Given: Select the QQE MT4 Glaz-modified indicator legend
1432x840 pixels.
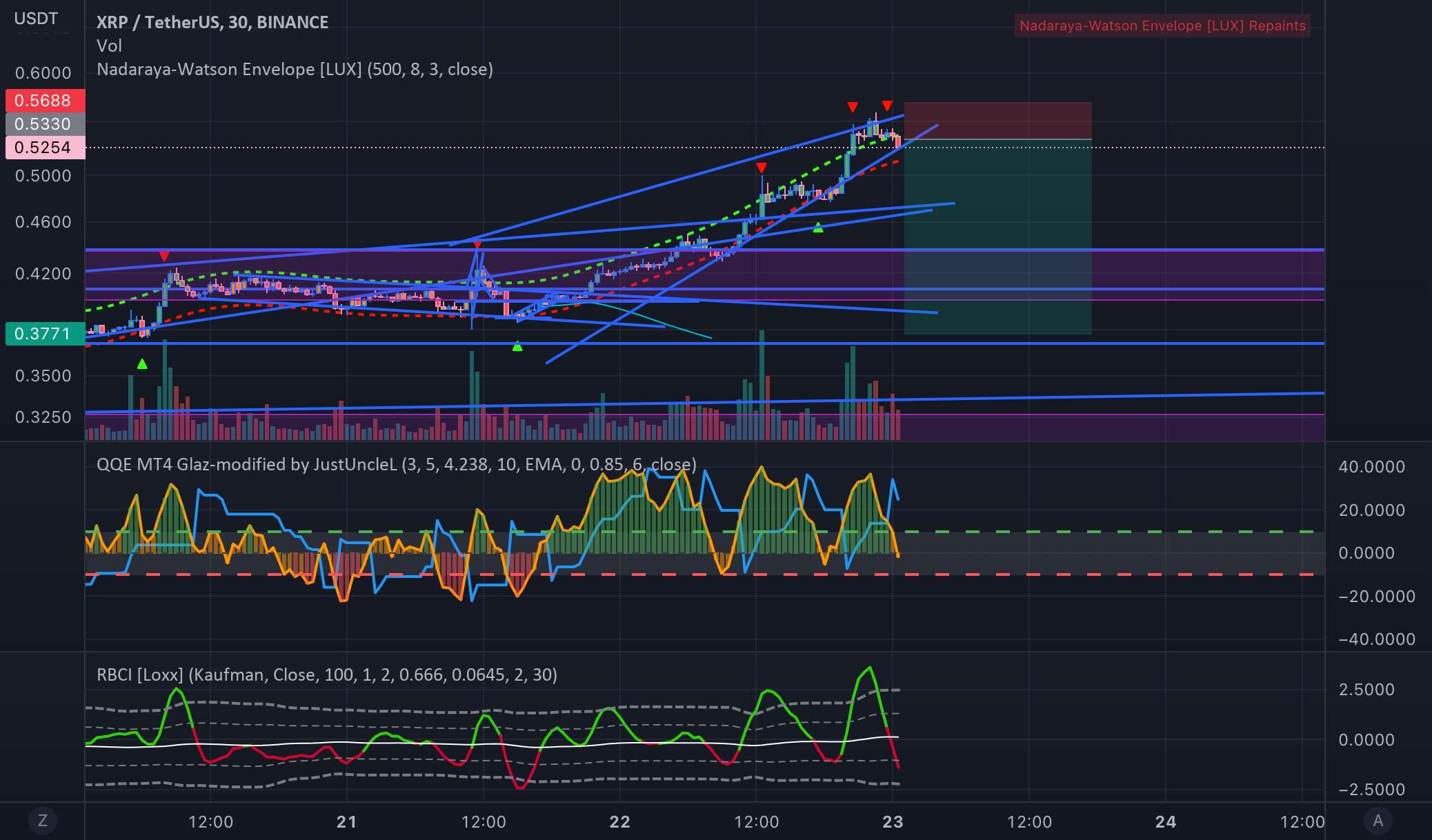Looking at the screenshot, I should 396,464.
